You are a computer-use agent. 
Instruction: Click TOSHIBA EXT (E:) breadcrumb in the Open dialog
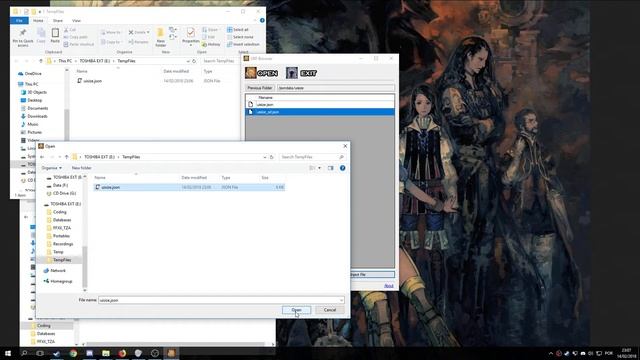pos(99,157)
